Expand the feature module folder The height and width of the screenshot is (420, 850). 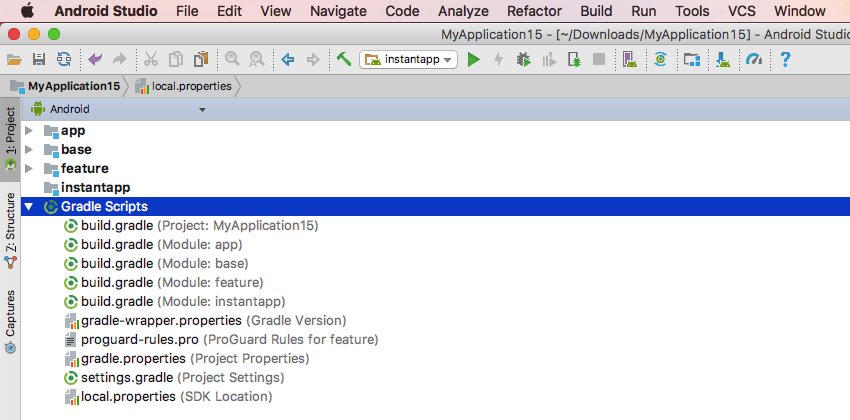[28, 169]
